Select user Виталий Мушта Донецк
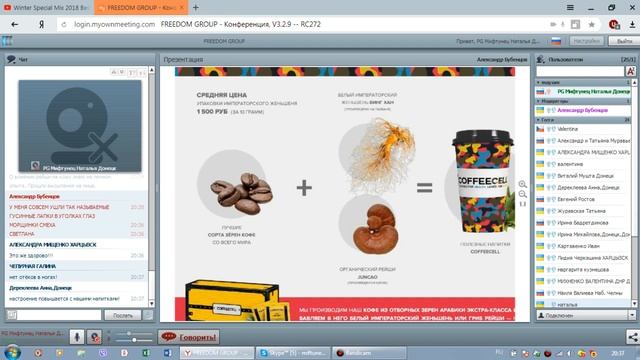This screenshot has width=640, height=360. point(583,176)
